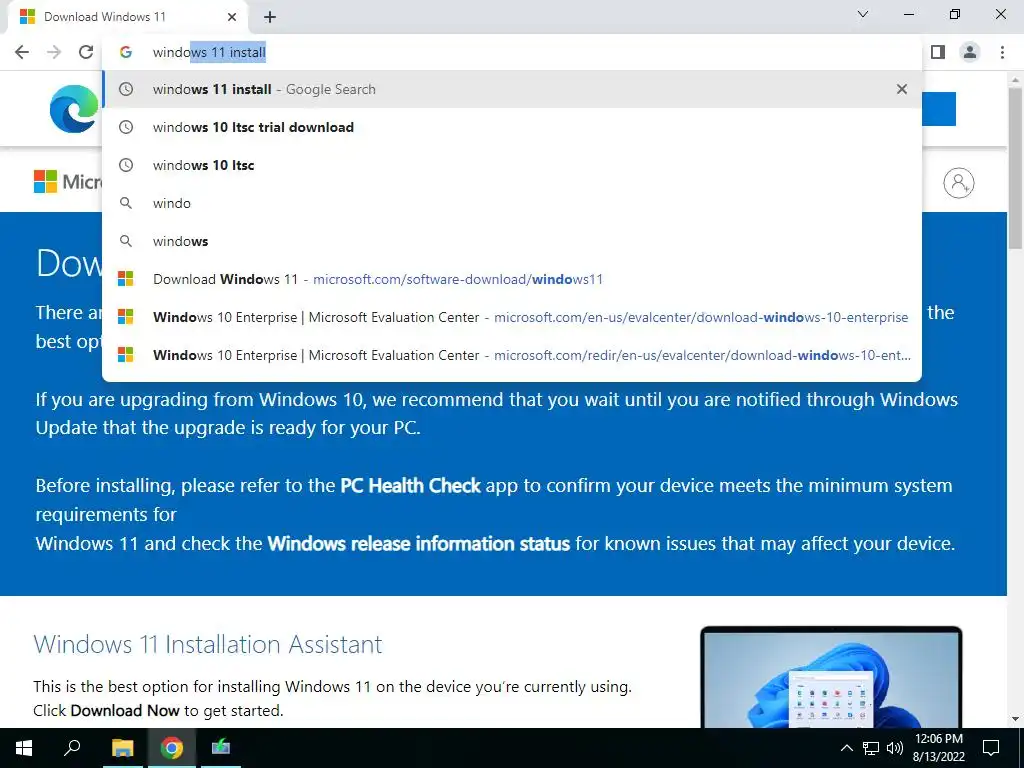Click the Microsoft Edge logo on the page
1024x768 pixels.
click(x=74, y=108)
